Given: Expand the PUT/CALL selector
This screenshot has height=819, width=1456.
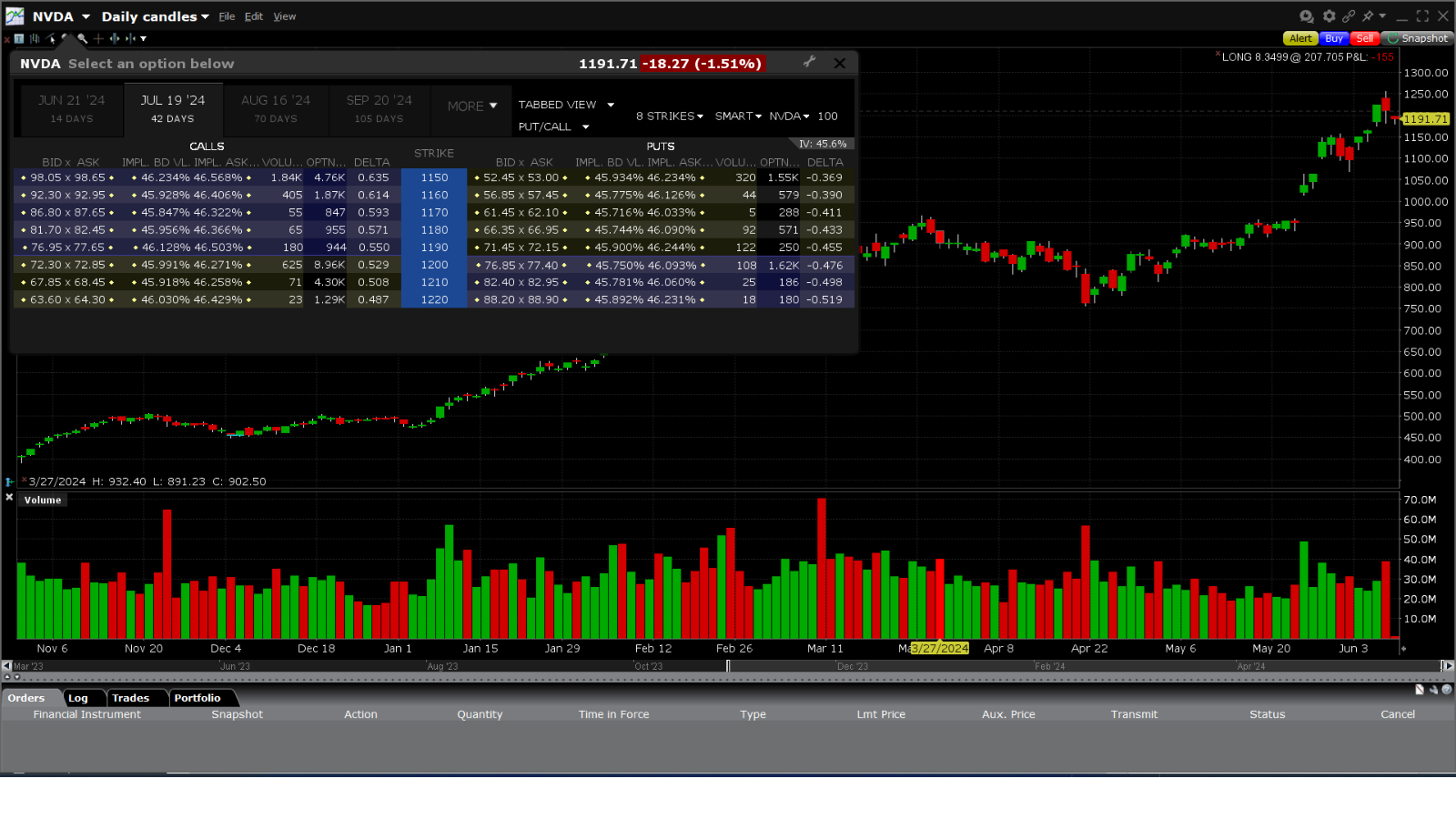Looking at the screenshot, I should (x=552, y=126).
